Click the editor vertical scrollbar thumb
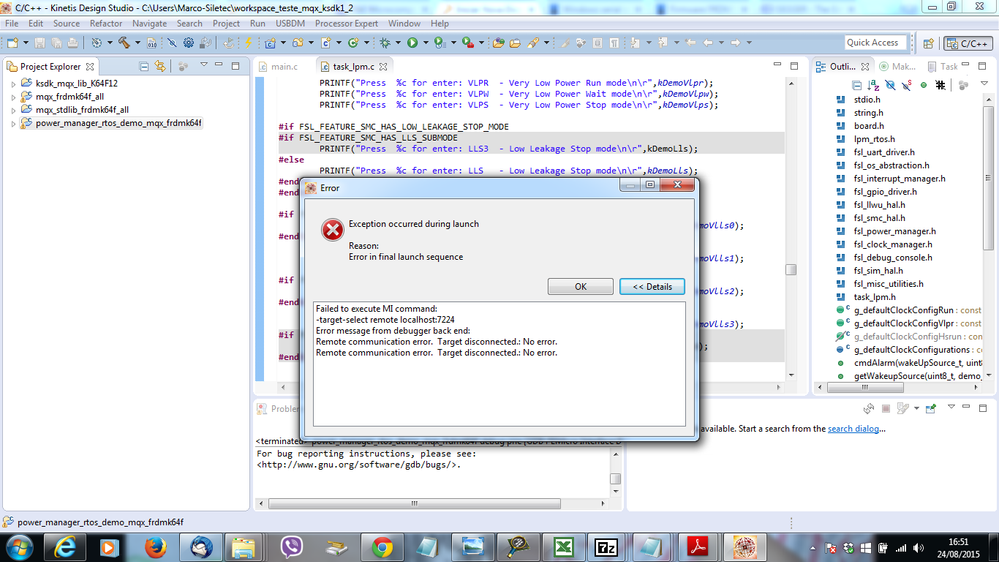This screenshot has width=999, height=562. point(791,270)
